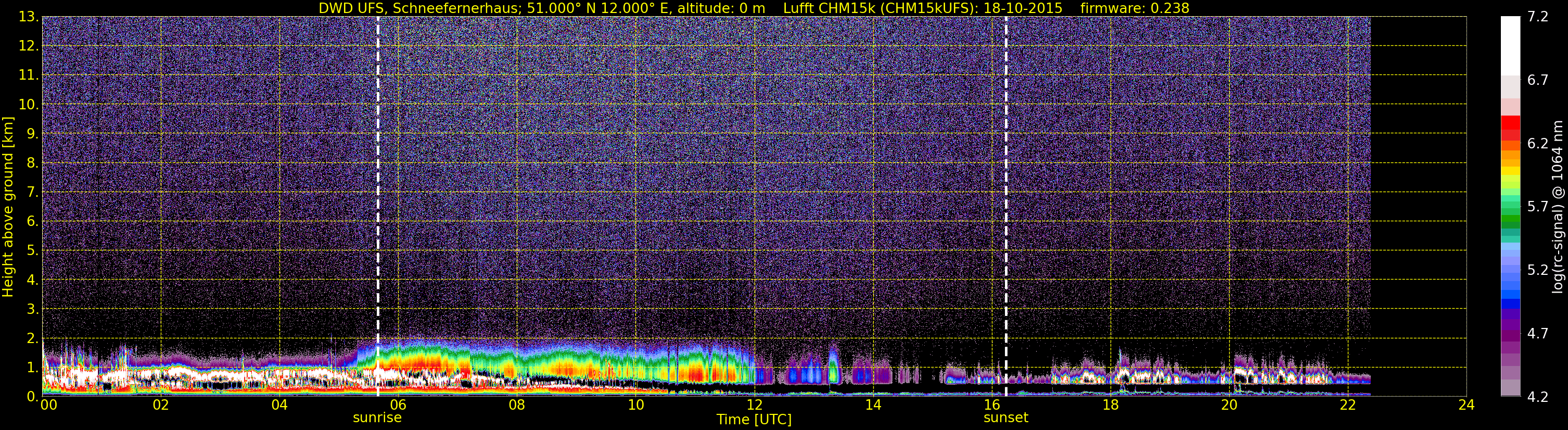1568x430 pixels.
Task: Click the height axis tick label 1
Action: click(x=32, y=368)
